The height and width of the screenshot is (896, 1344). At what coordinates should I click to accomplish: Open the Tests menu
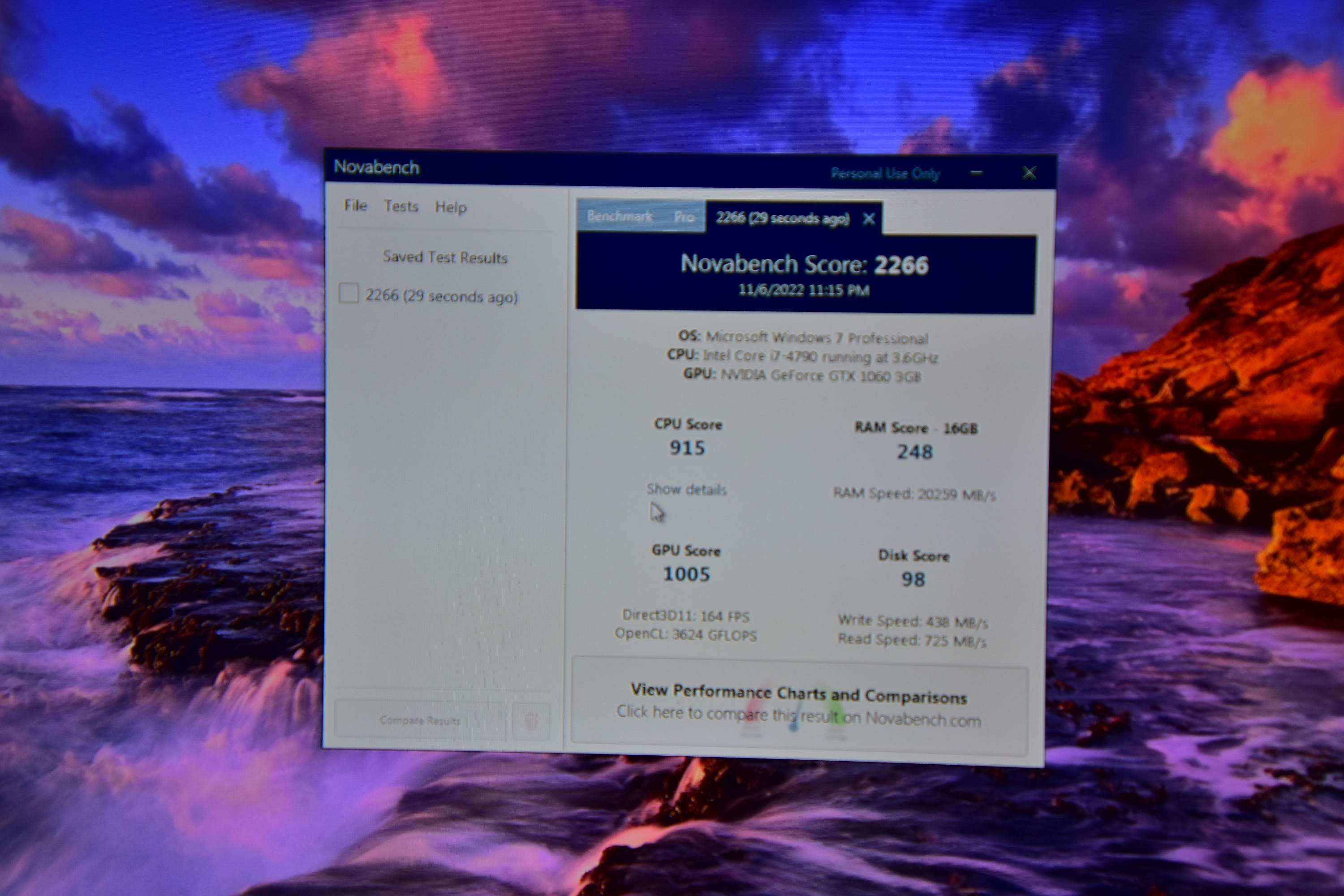click(401, 206)
